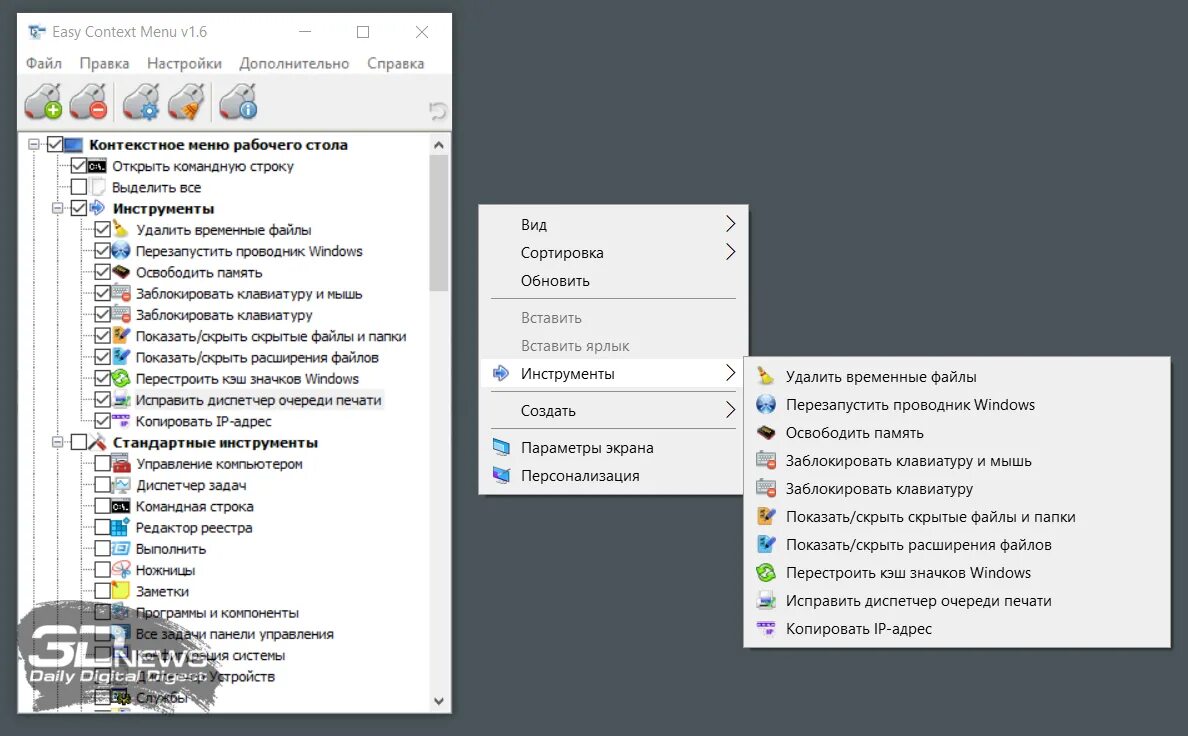Click icon beside tree item Копировать IP-адрес
The height and width of the screenshot is (736, 1188).
(121, 421)
